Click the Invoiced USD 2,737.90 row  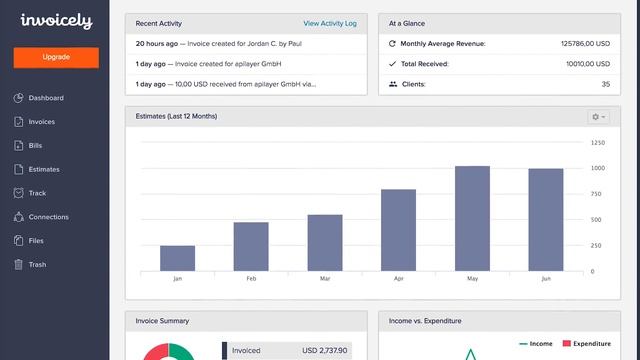pos(287,351)
